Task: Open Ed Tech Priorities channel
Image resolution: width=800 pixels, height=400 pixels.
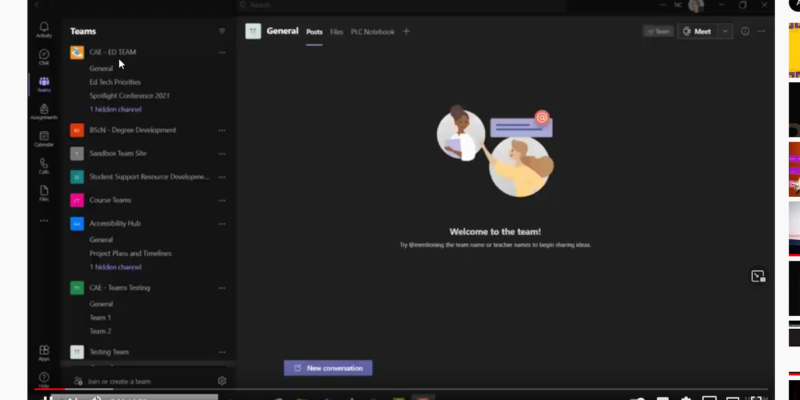Action: tap(115, 82)
